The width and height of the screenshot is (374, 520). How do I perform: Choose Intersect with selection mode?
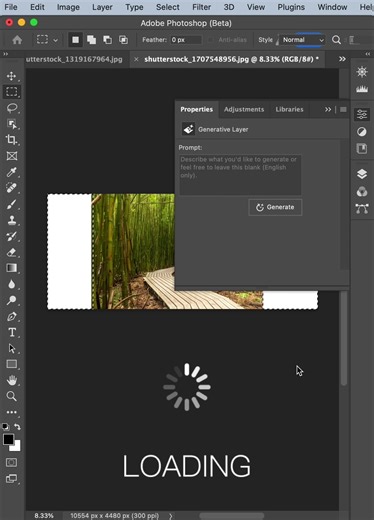tap(123, 40)
